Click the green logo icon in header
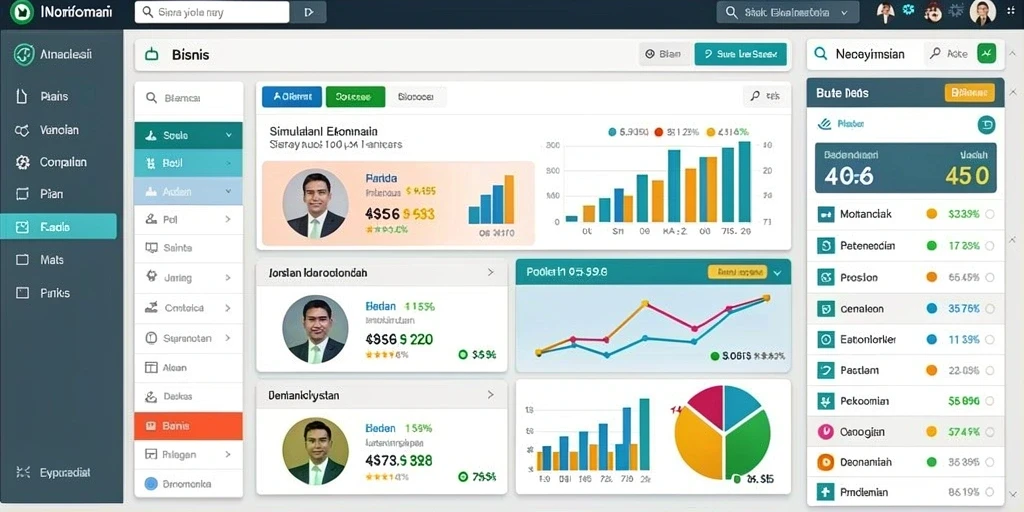 click(22, 12)
